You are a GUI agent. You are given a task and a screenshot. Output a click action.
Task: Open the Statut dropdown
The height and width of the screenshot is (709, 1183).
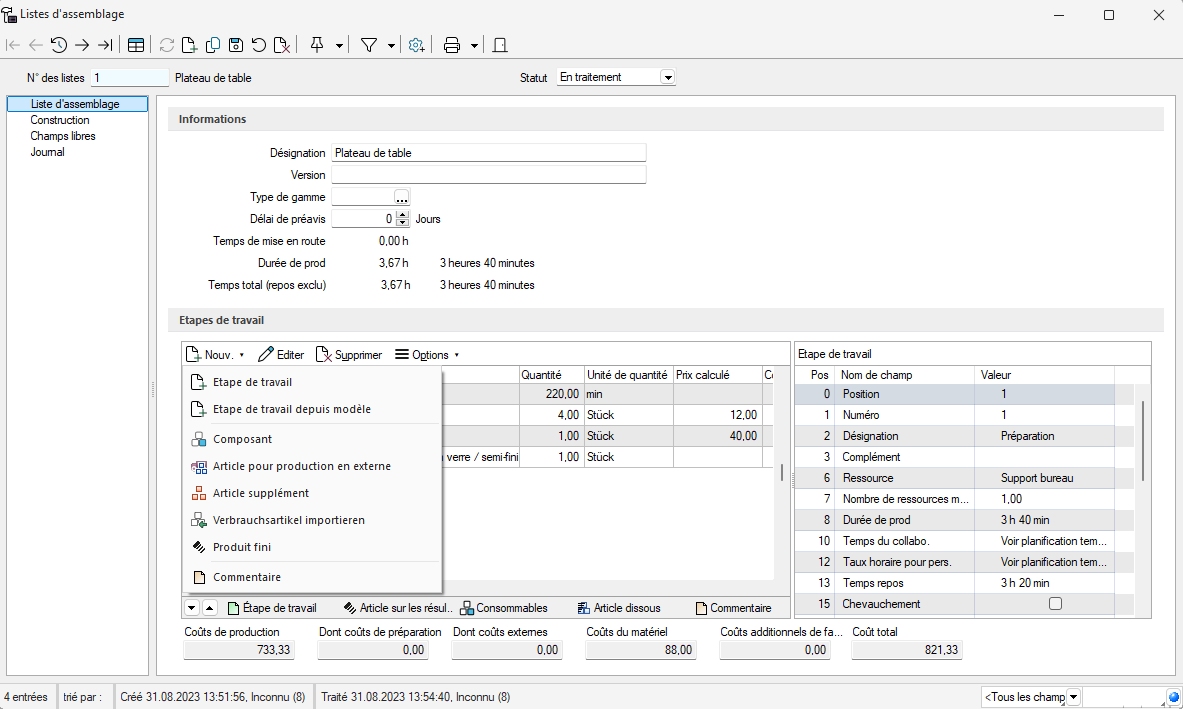click(x=668, y=77)
